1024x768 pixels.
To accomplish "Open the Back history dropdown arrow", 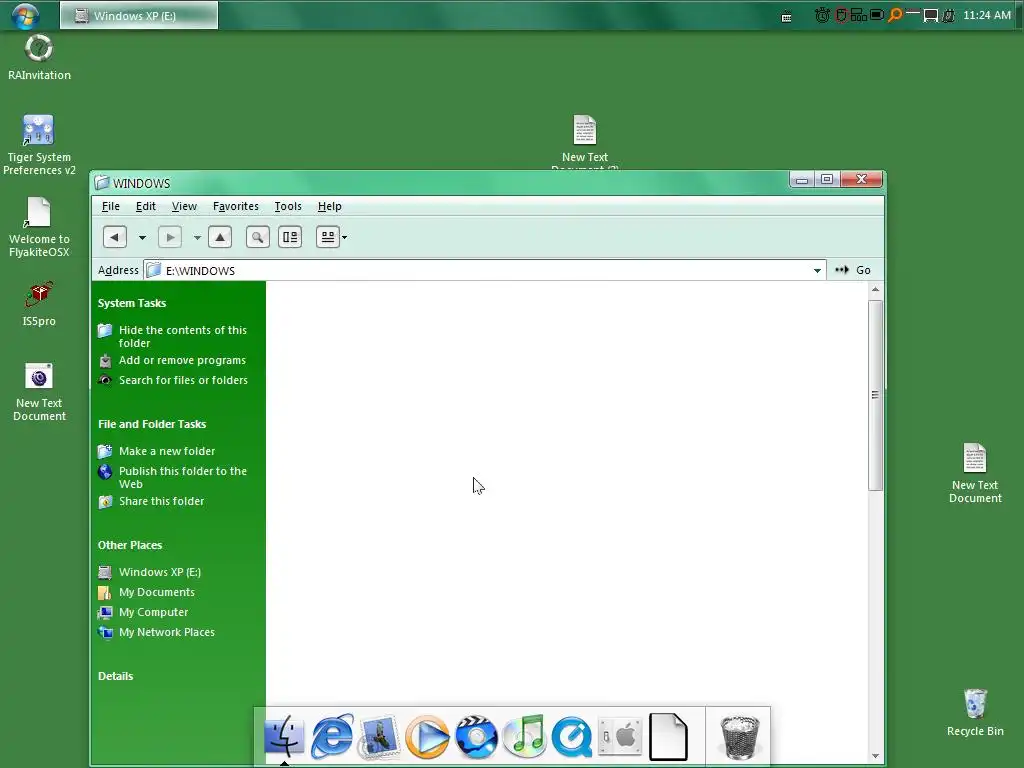I will pyautogui.click(x=142, y=238).
